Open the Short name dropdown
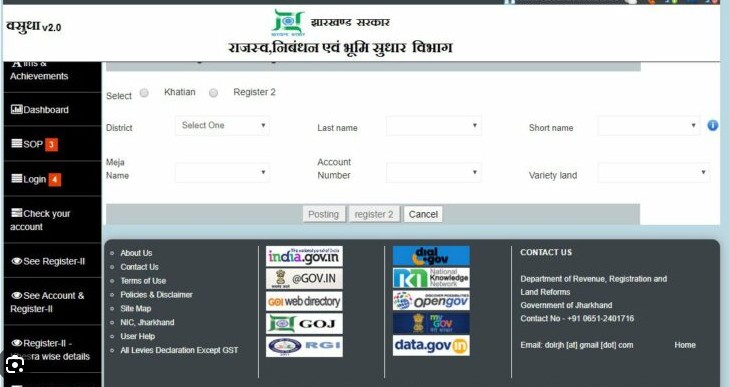Screen dimensions: 729x387 tap(649, 126)
